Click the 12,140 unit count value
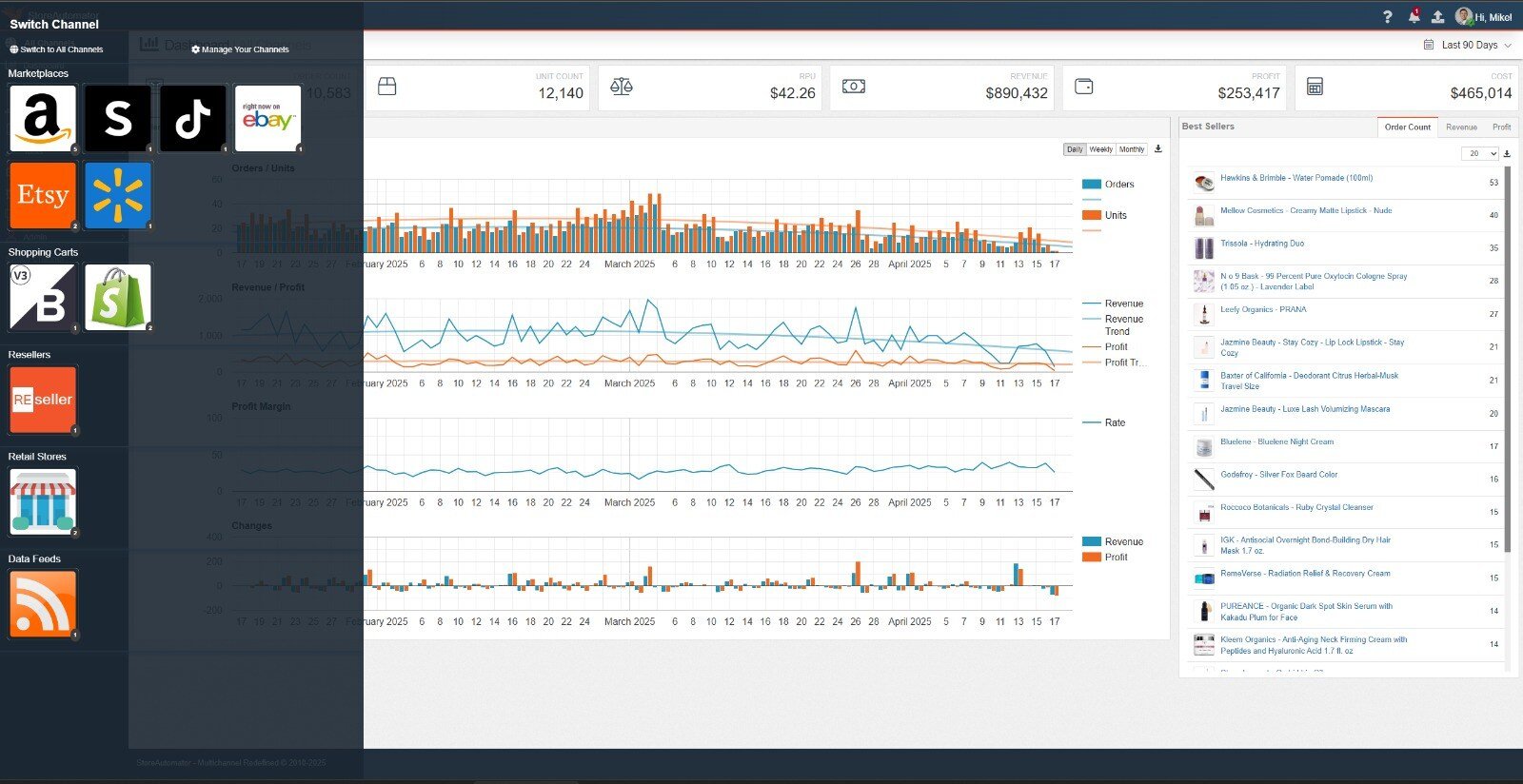 coord(561,93)
